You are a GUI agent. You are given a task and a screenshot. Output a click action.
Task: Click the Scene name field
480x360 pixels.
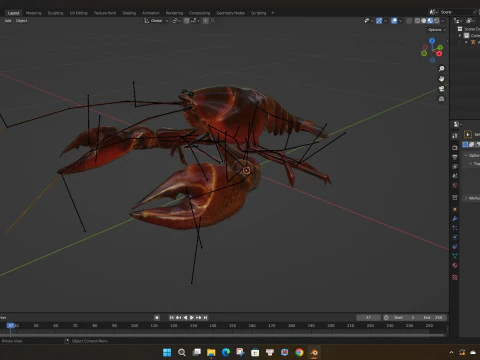pyautogui.click(x=456, y=12)
